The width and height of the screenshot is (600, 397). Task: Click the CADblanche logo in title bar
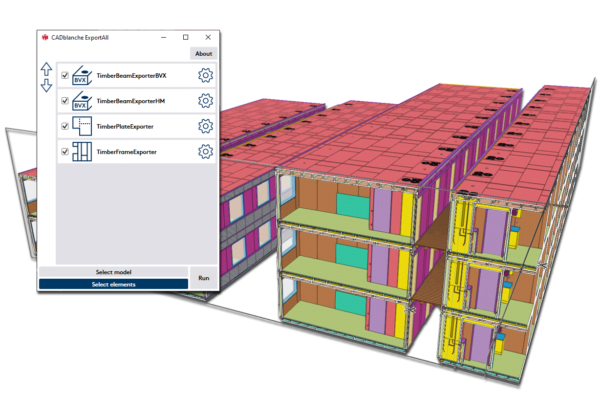[45, 38]
